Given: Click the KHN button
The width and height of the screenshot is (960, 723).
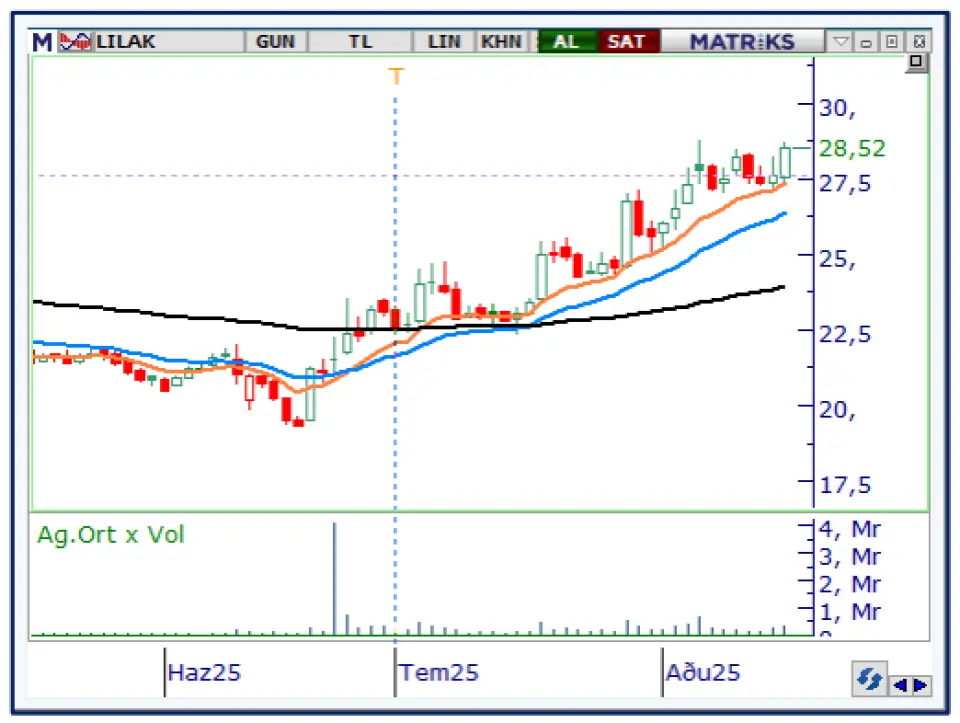Looking at the screenshot, I should pyautogui.click(x=501, y=42).
